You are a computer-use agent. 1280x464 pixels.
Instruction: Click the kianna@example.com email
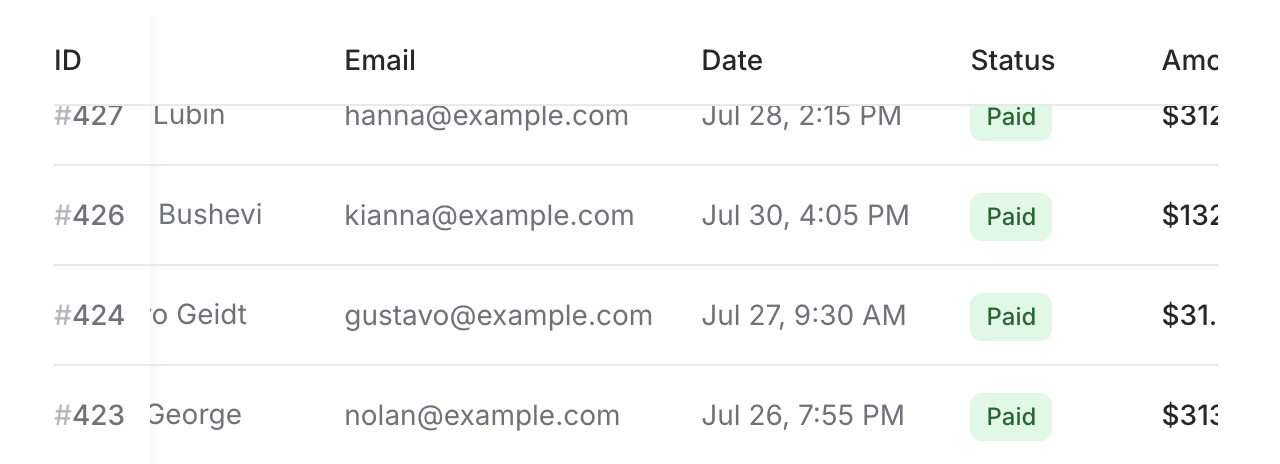489,216
